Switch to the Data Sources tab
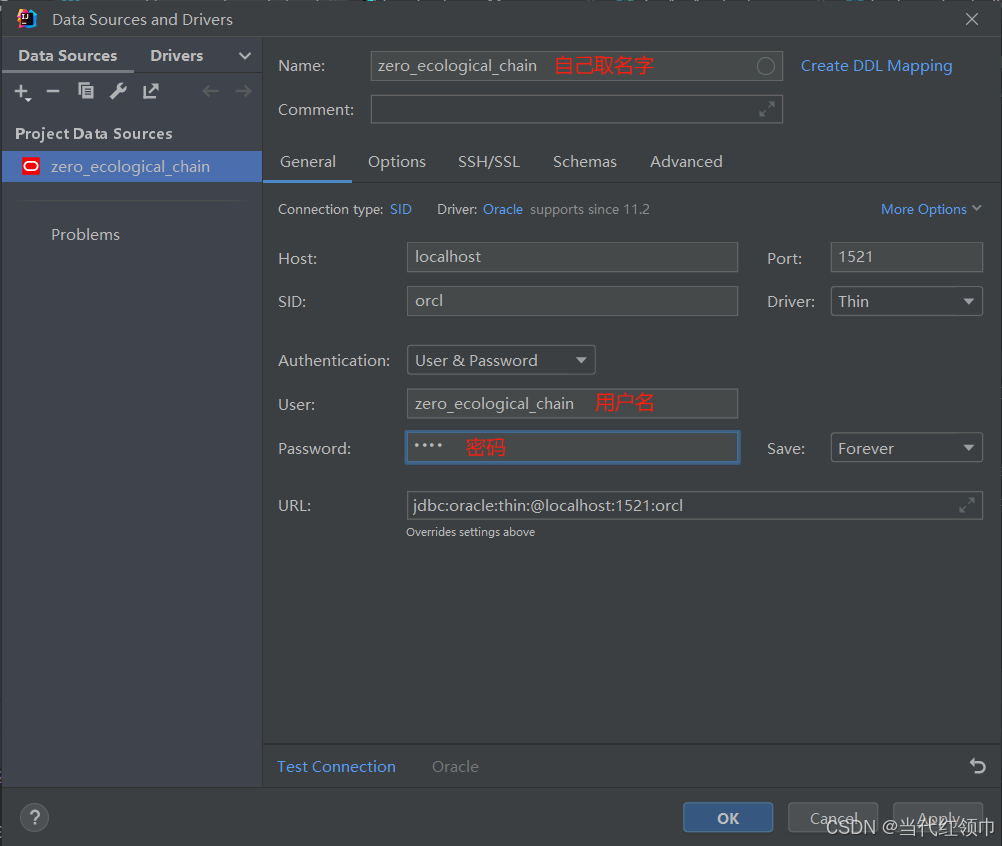The height and width of the screenshot is (846, 1002). pos(68,56)
